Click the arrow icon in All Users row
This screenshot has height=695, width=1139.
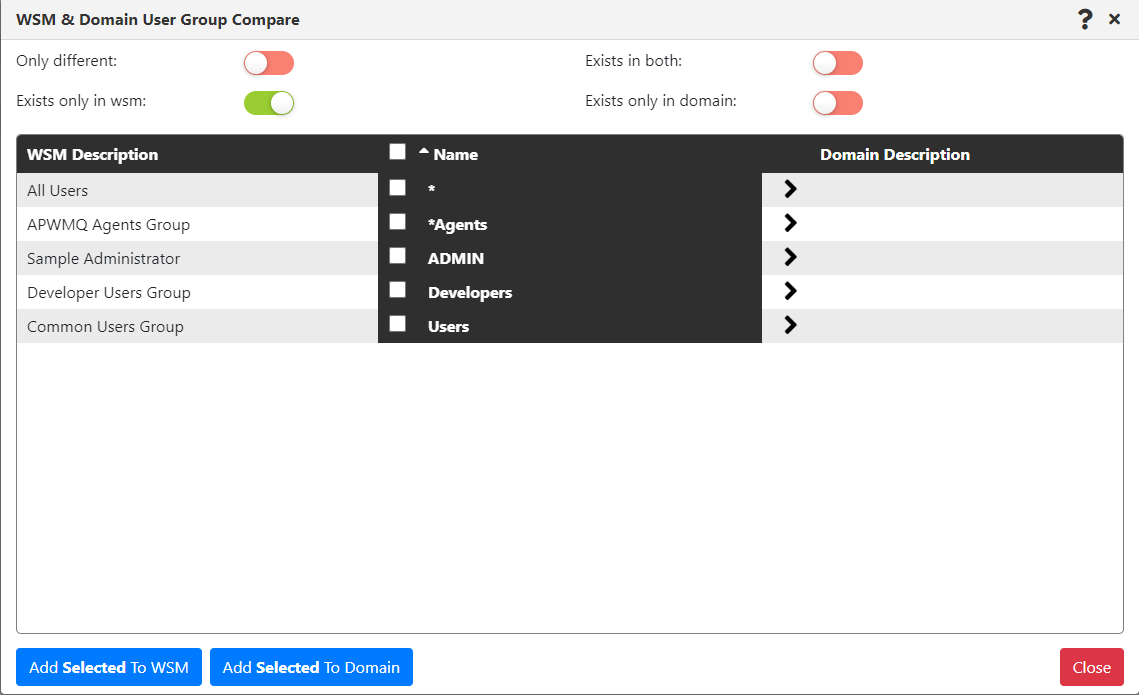[790, 189]
